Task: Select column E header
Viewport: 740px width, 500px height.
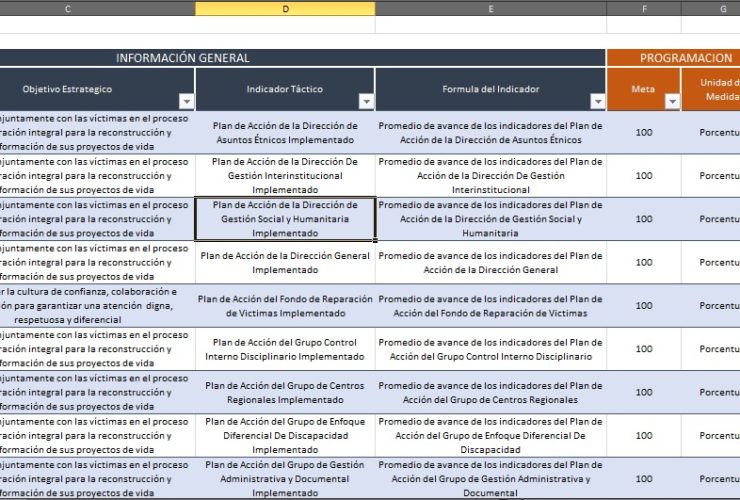Action: pyautogui.click(x=491, y=8)
